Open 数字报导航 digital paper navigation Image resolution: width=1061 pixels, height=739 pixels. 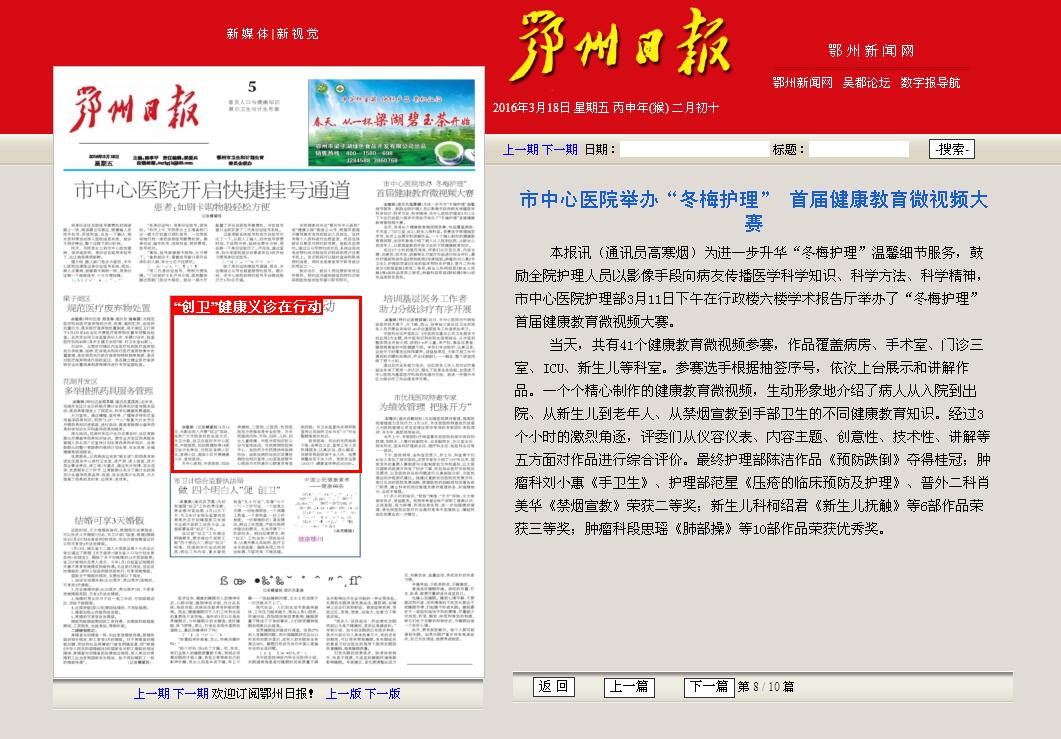(x=930, y=83)
